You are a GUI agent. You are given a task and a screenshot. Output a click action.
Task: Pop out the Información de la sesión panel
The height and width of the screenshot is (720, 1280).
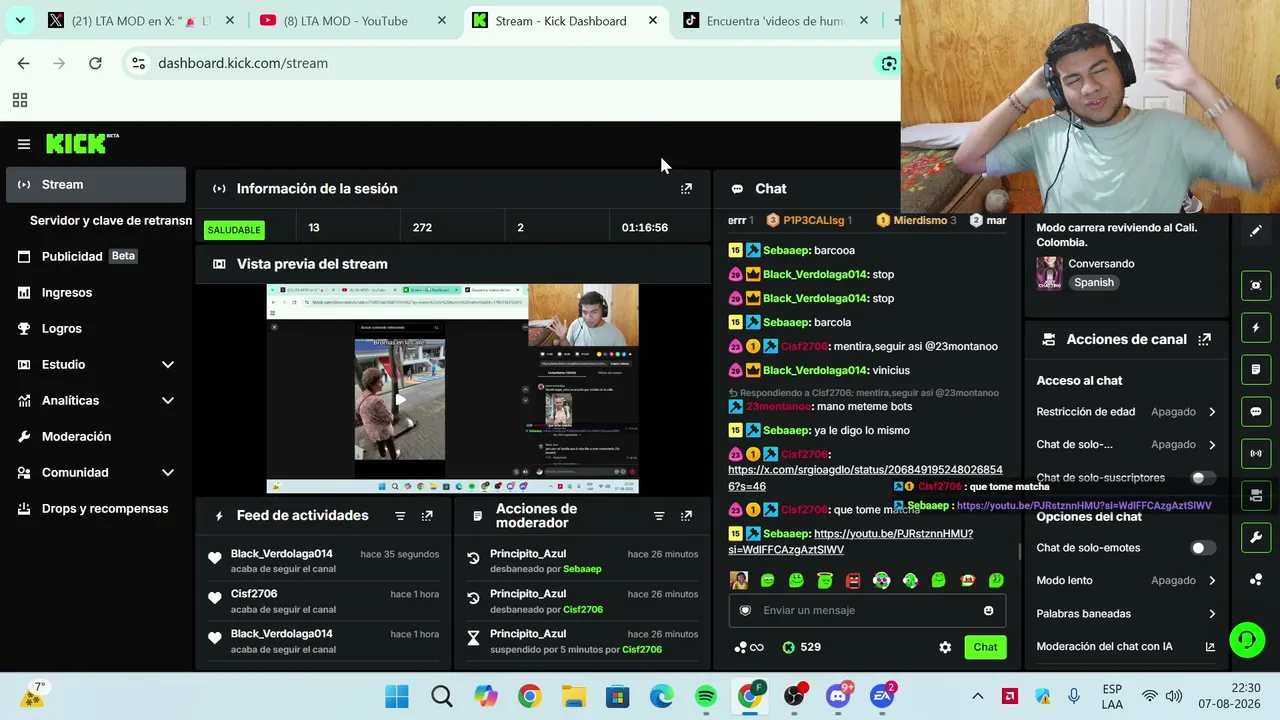[x=686, y=188]
